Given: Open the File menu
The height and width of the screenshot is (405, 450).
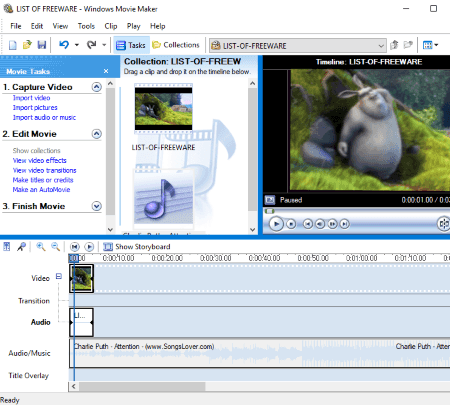Looking at the screenshot, I should click(x=16, y=26).
